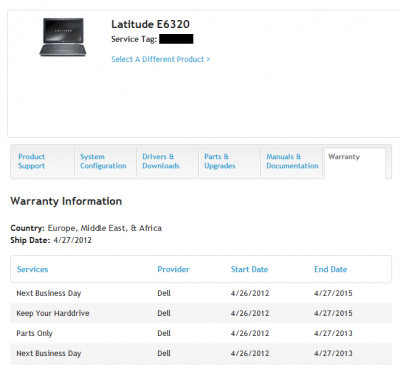
Task: Click Warranty Information heading
Action: [66, 201]
